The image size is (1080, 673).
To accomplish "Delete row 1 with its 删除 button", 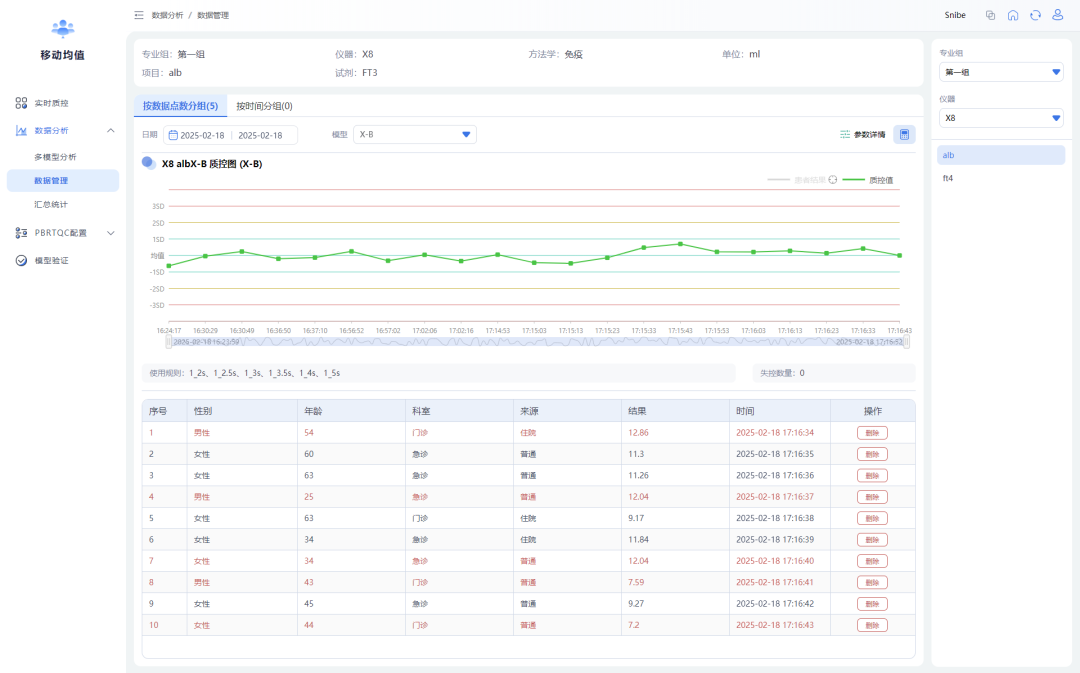I will point(871,433).
